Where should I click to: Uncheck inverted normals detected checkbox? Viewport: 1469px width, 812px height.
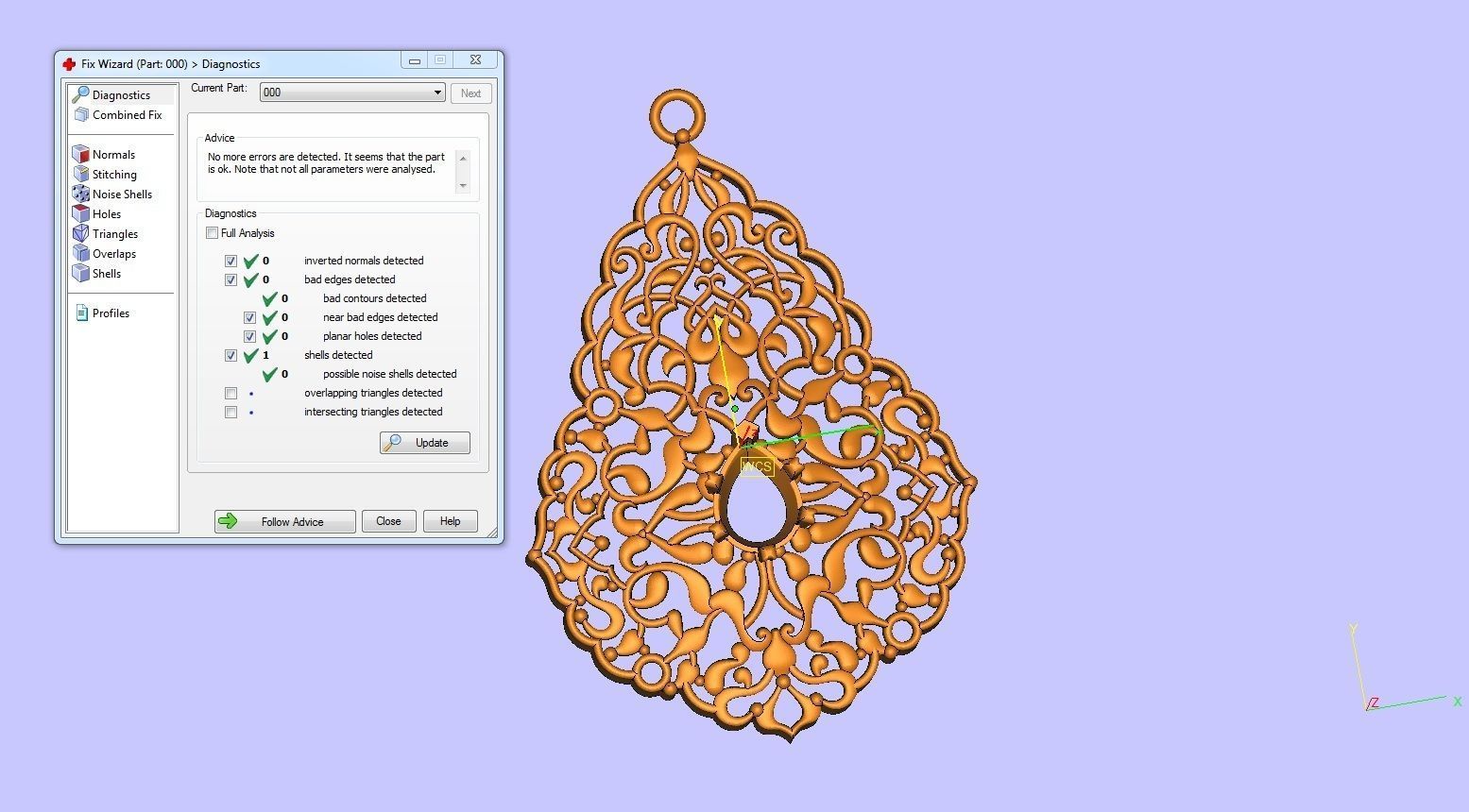(231, 261)
